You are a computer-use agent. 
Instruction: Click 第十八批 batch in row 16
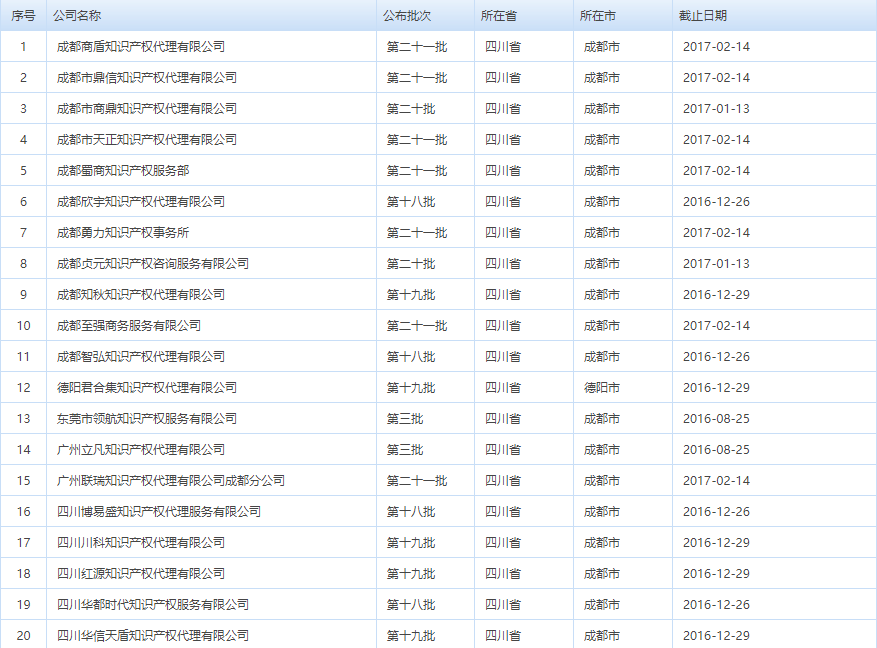[411, 512]
